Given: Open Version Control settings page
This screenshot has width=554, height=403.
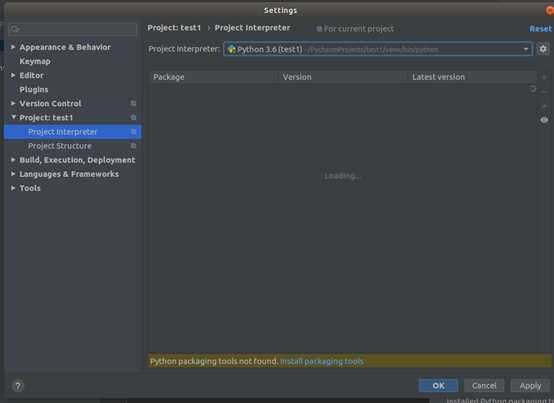Looking at the screenshot, I should tap(50, 103).
